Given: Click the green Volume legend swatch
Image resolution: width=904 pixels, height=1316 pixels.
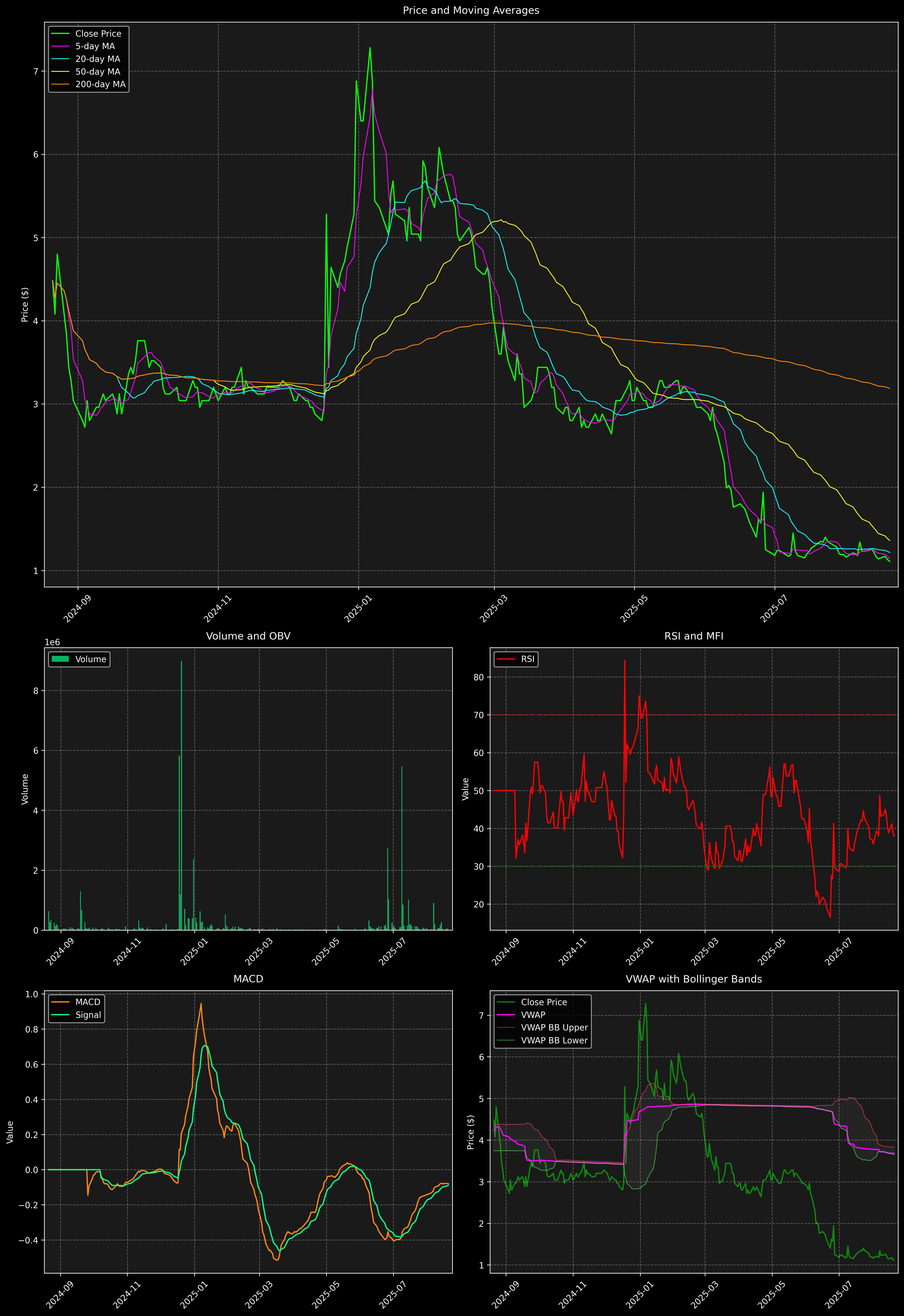Looking at the screenshot, I should [x=60, y=659].
